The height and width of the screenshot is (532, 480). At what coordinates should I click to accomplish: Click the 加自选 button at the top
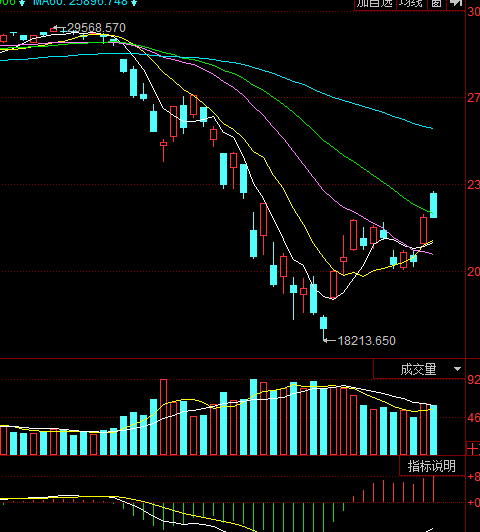pos(375,4)
